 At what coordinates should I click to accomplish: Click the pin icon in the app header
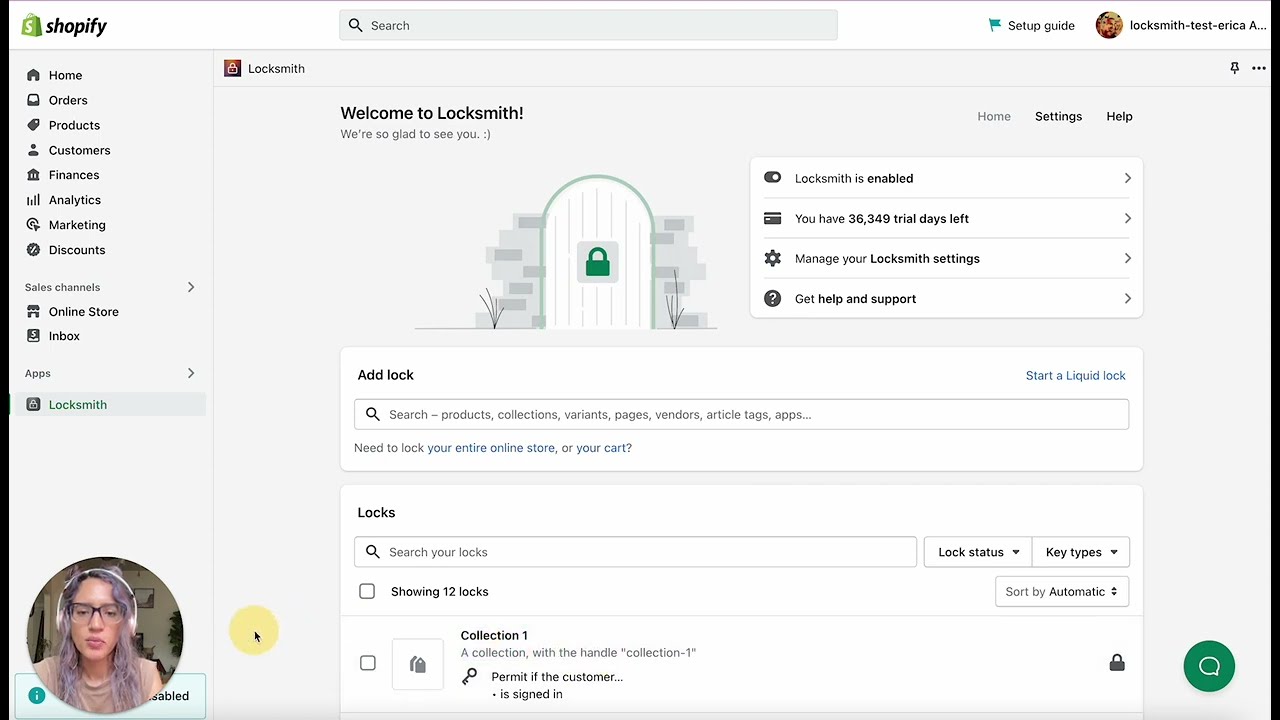[x=1234, y=68]
